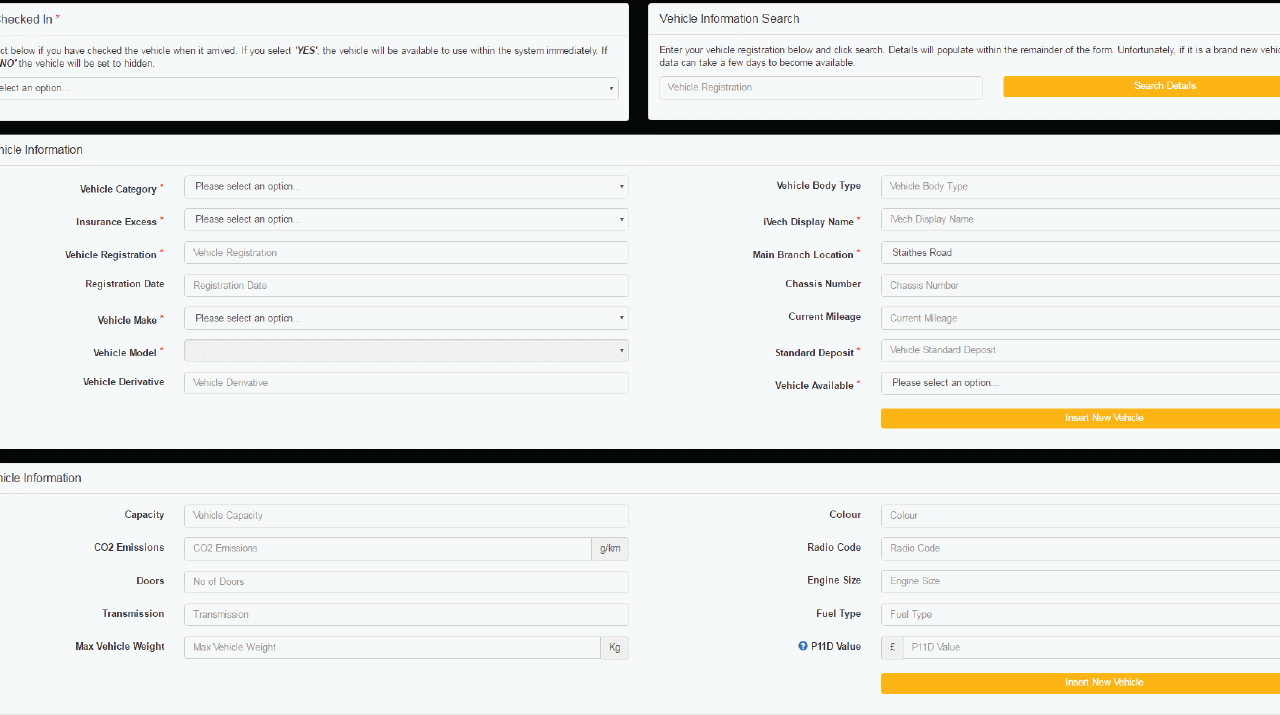The image size is (1280, 715).
Task: Click the Search Details button
Action: 1141,86
